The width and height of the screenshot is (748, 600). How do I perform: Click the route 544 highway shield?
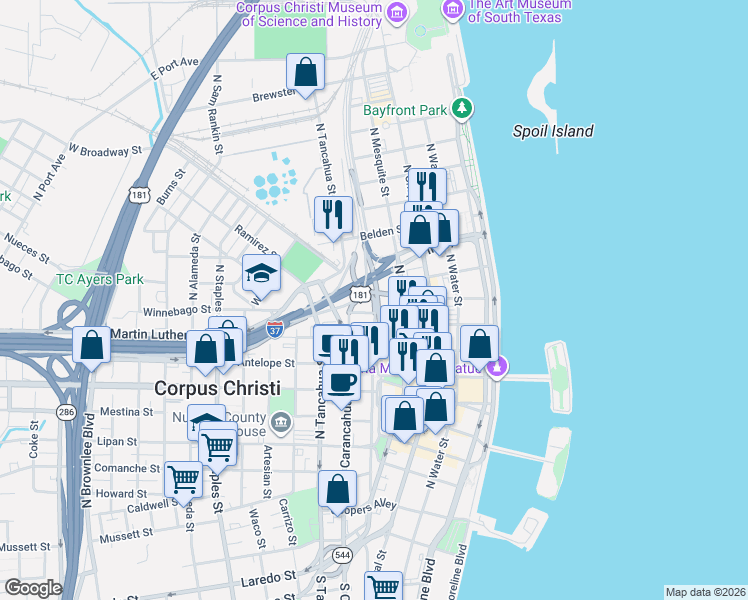(343, 555)
